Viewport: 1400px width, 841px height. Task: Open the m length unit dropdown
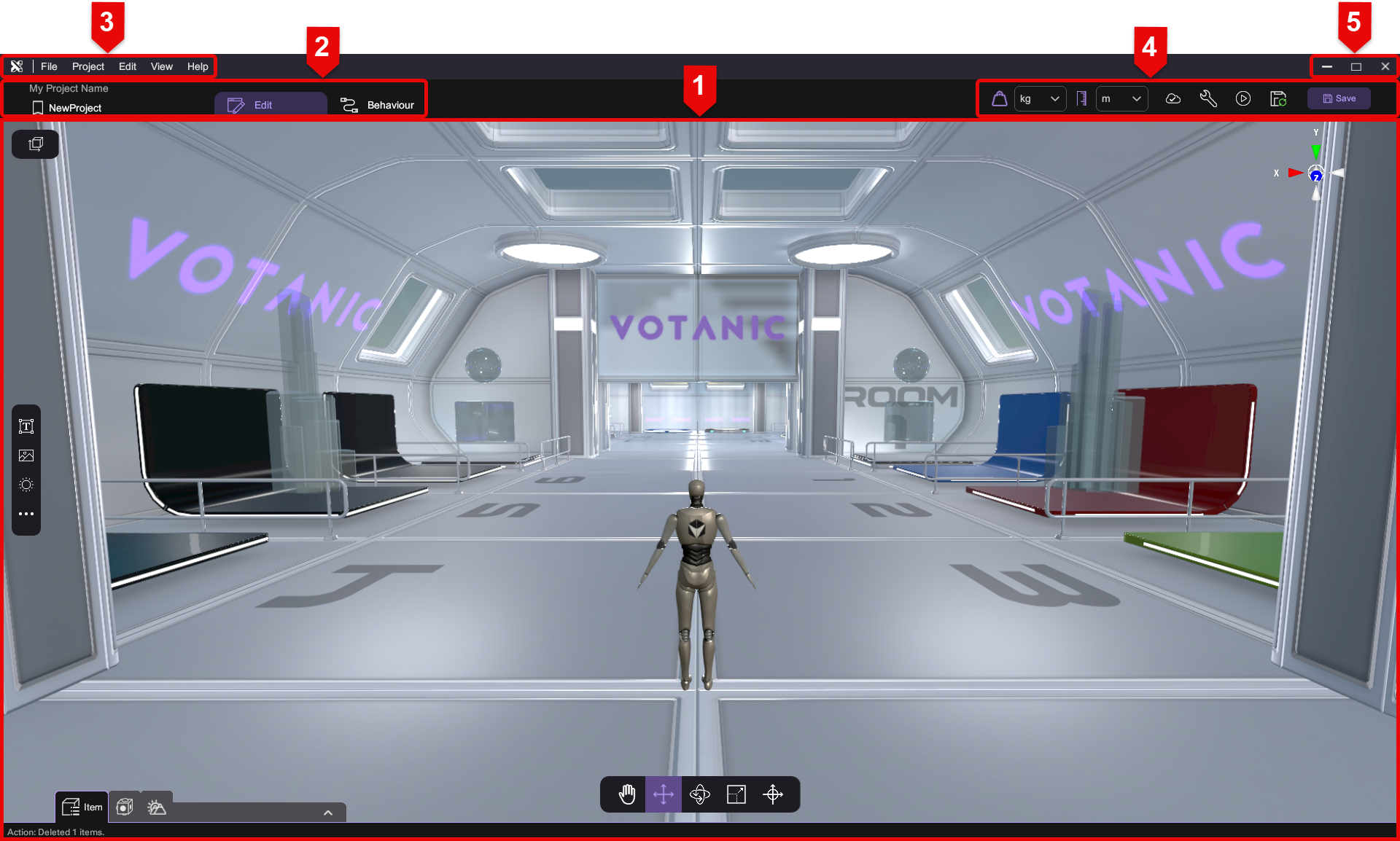[1121, 98]
